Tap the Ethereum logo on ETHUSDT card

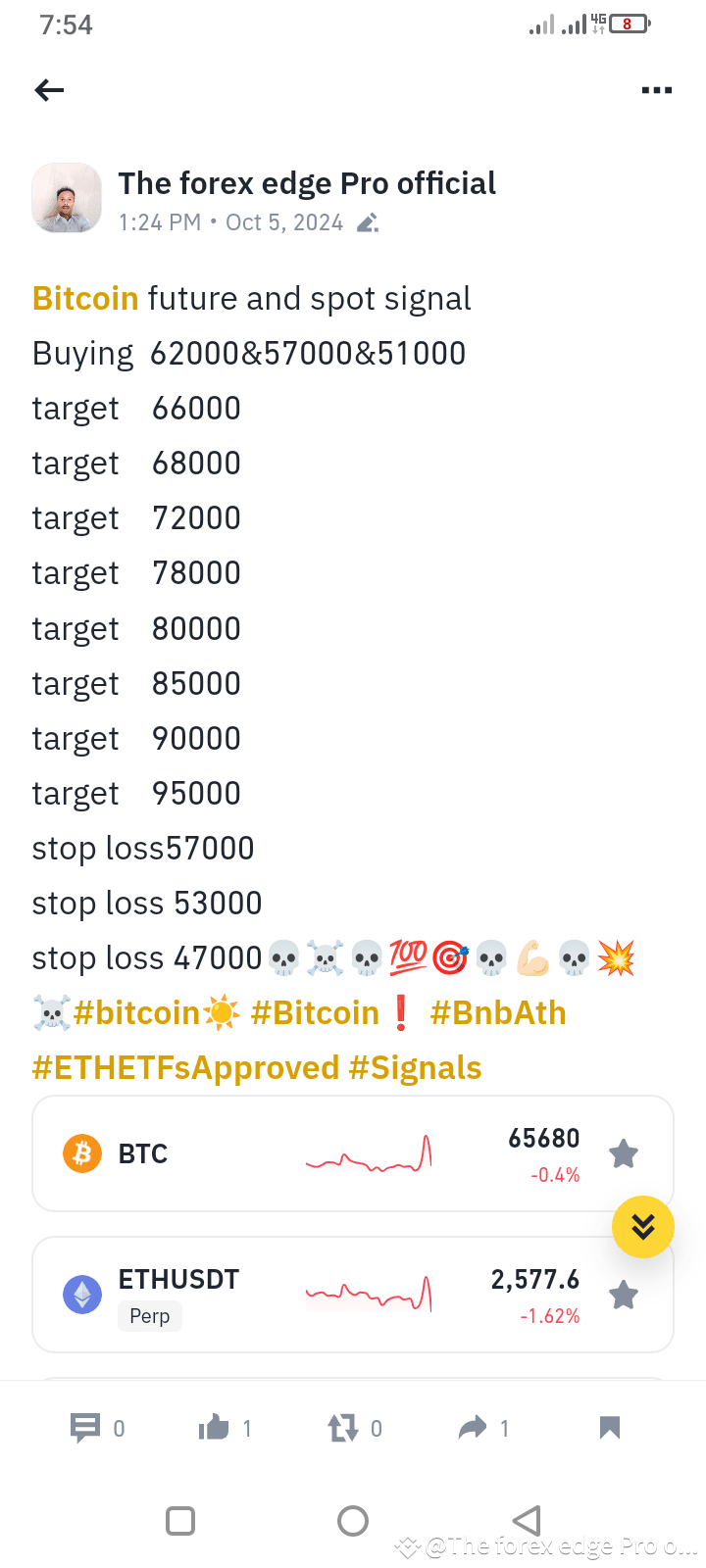[82, 1294]
